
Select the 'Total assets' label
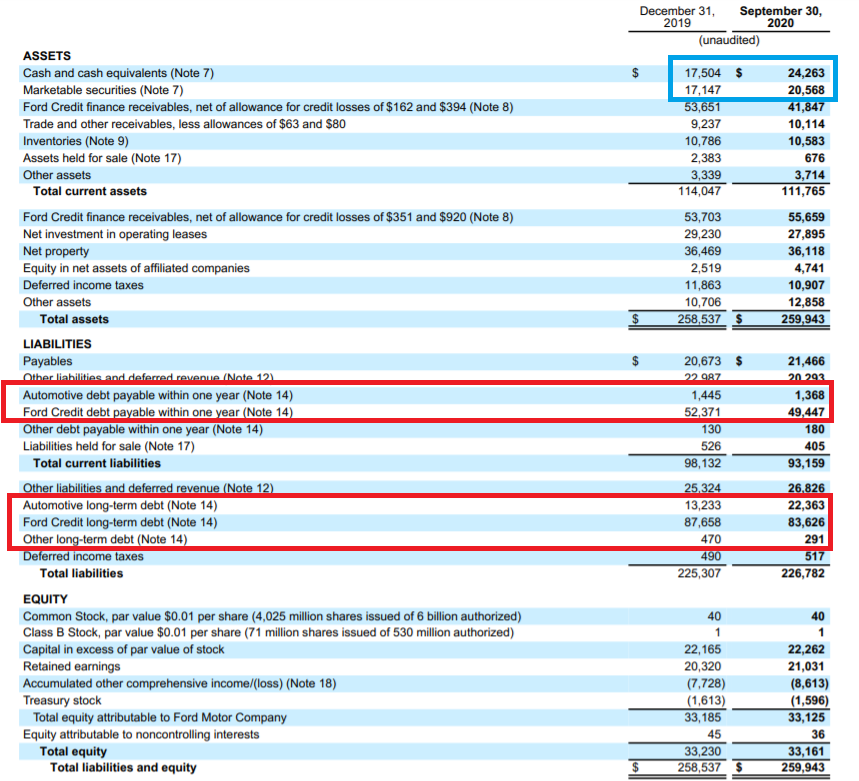tap(74, 319)
